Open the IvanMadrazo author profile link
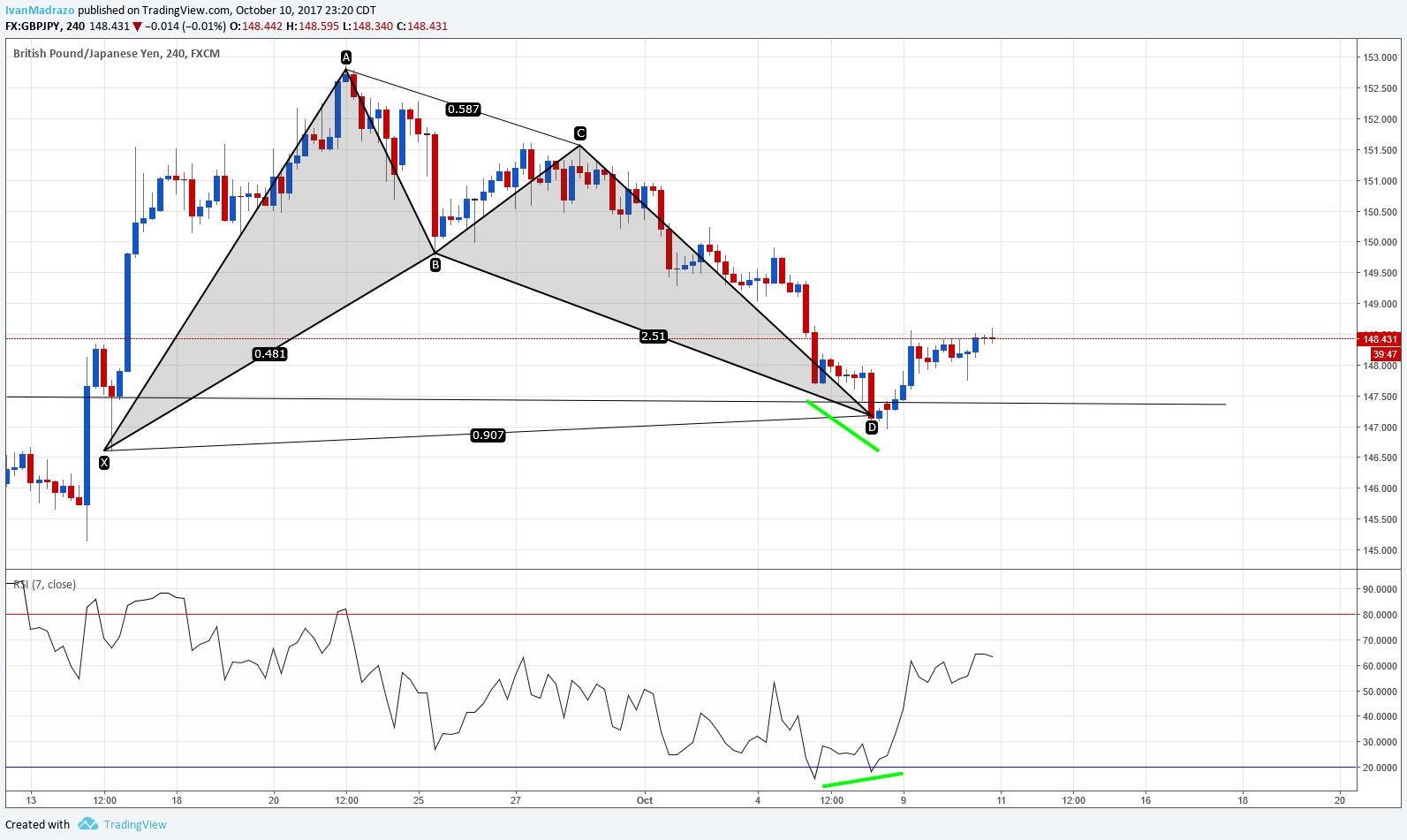Image resolution: width=1407 pixels, height=840 pixels. pos(40,11)
